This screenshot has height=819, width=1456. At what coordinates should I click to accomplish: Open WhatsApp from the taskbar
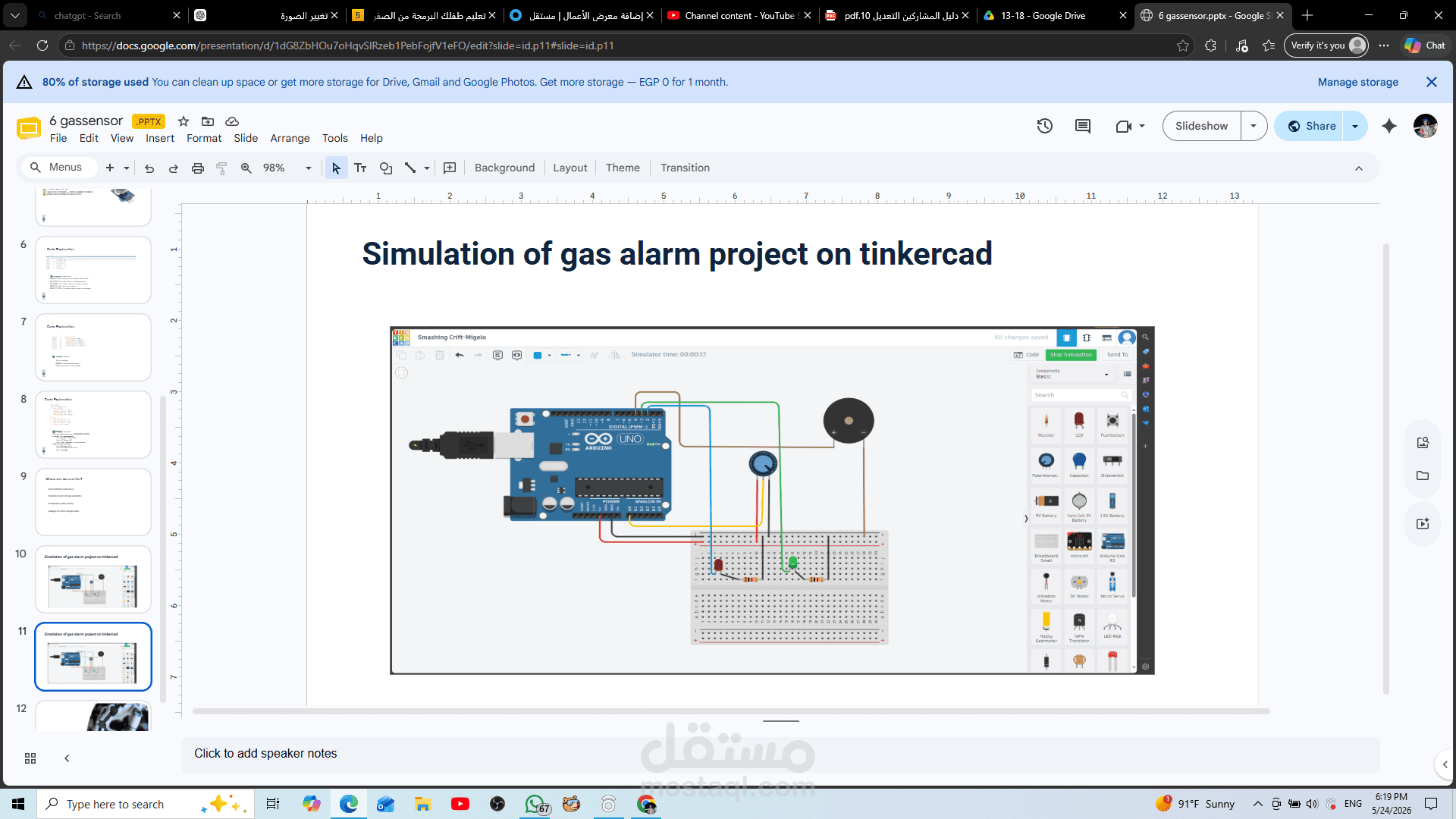[535, 804]
